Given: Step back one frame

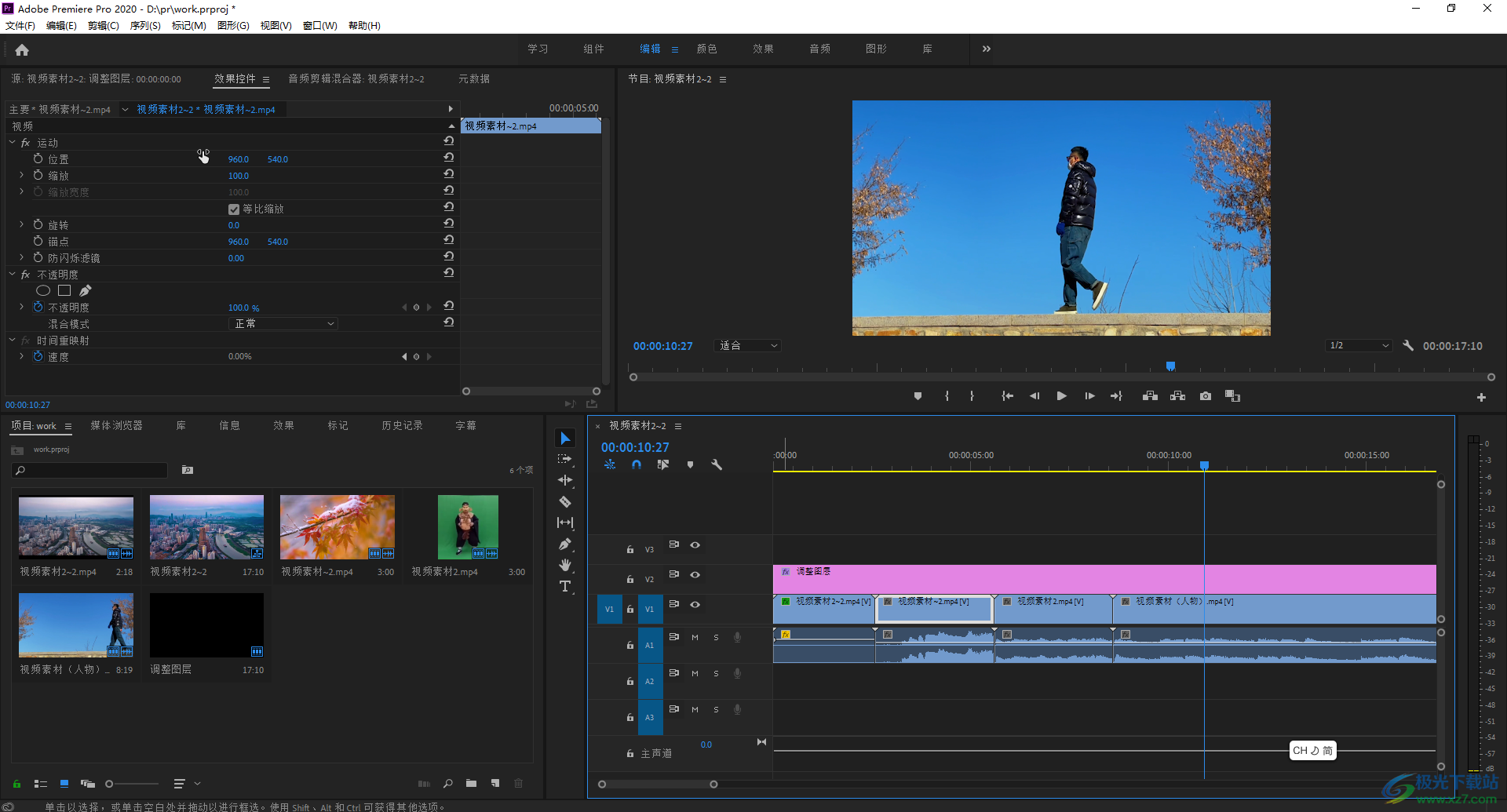Looking at the screenshot, I should [x=1034, y=396].
